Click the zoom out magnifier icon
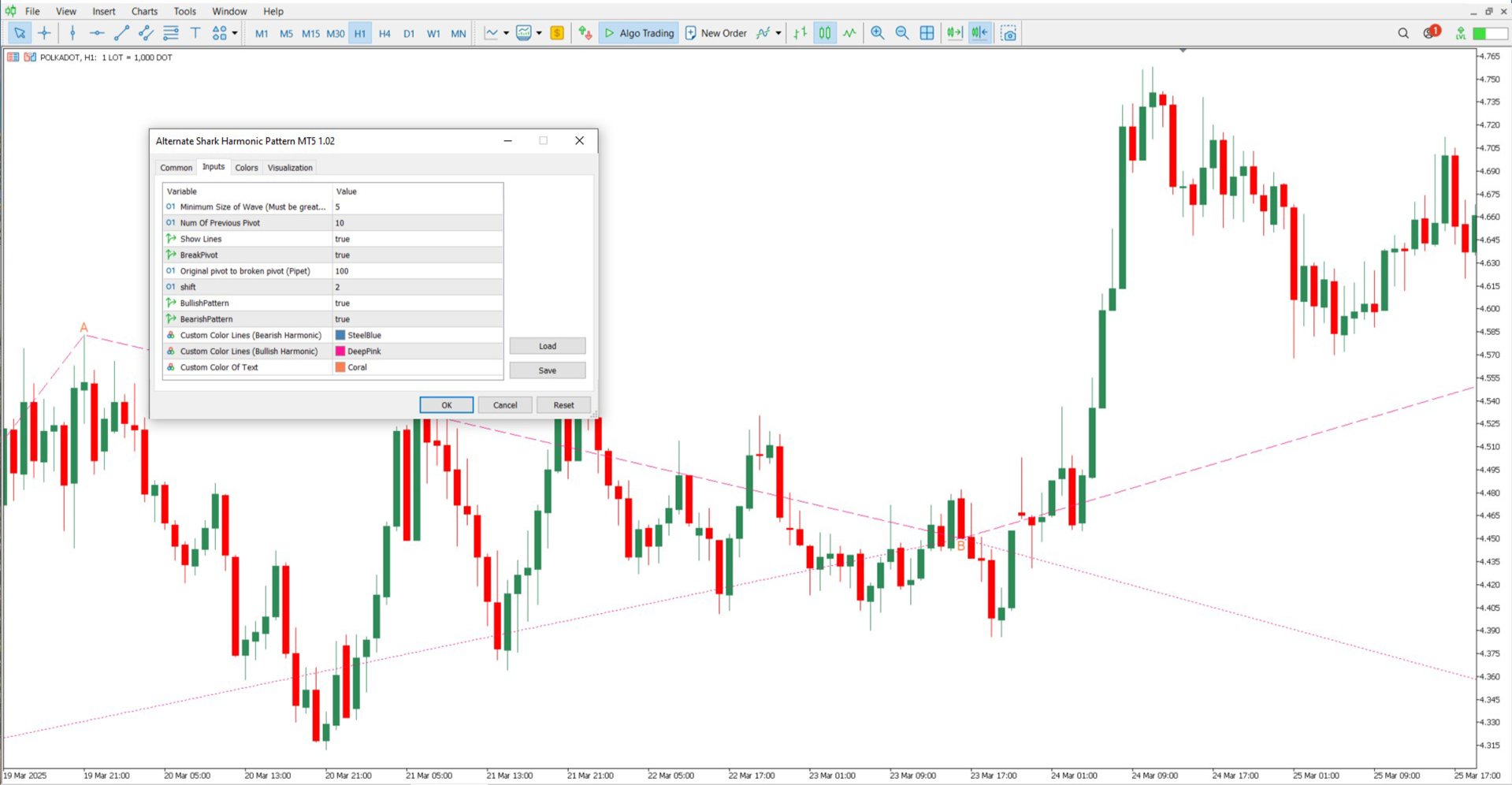The height and width of the screenshot is (785, 1512). pyautogui.click(x=902, y=33)
